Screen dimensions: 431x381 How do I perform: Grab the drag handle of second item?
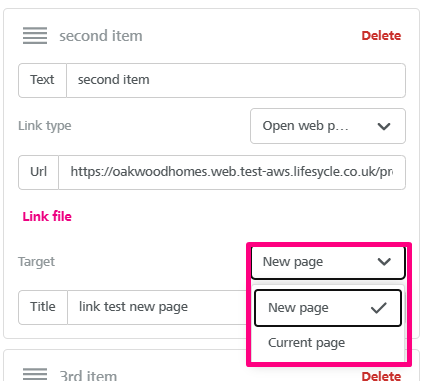[x=35, y=36]
